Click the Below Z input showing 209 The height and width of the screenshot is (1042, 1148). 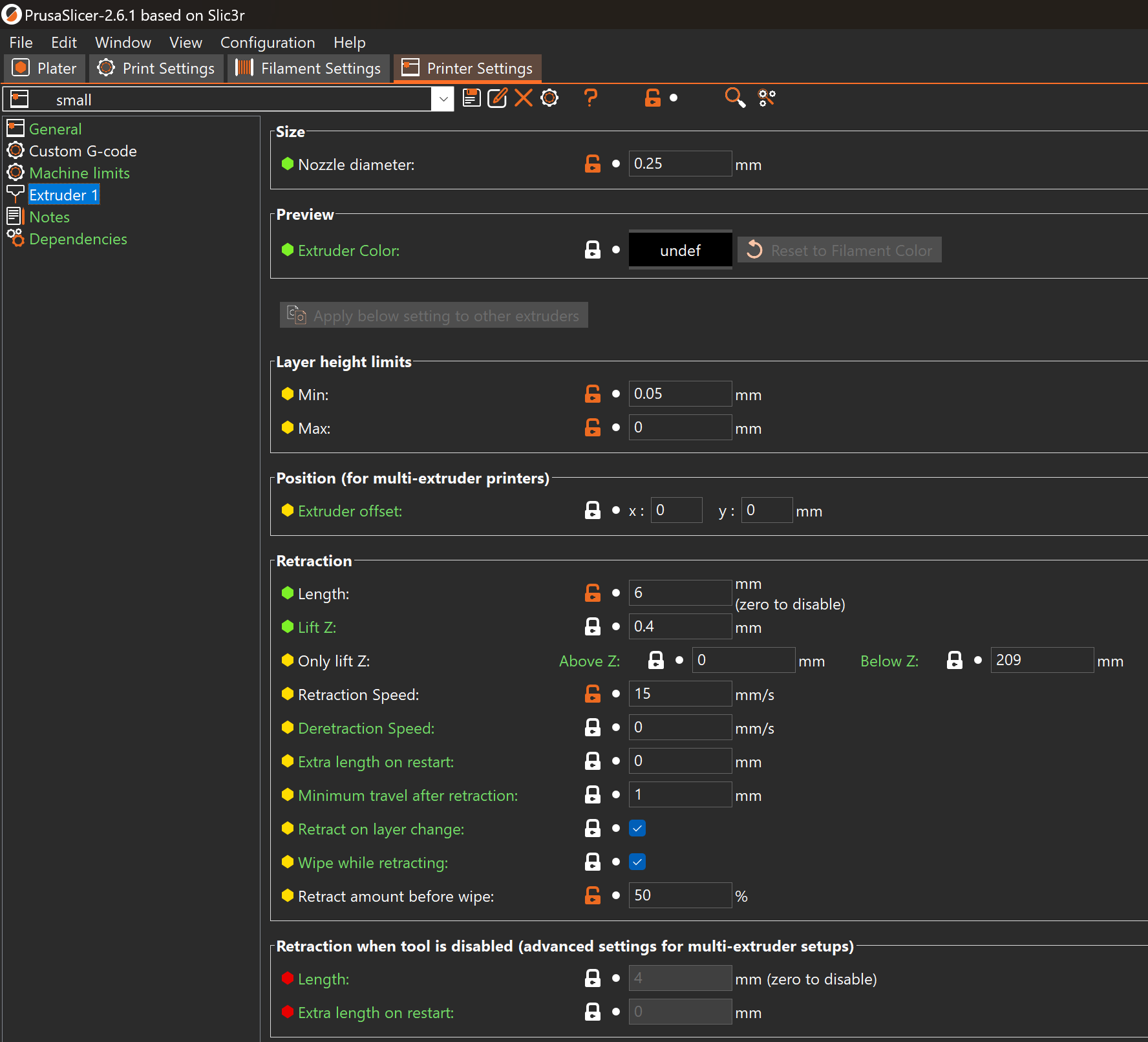(x=1042, y=660)
